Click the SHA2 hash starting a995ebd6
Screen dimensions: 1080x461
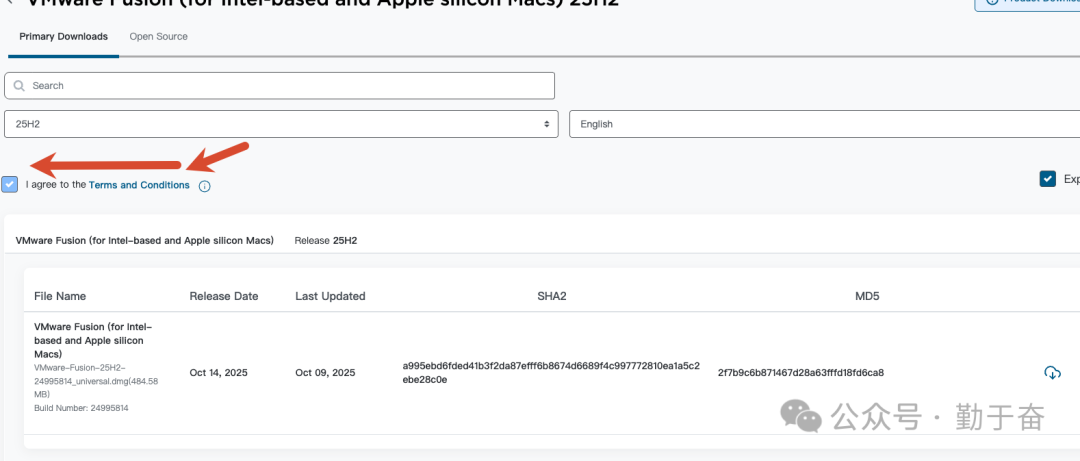point(551,373)
